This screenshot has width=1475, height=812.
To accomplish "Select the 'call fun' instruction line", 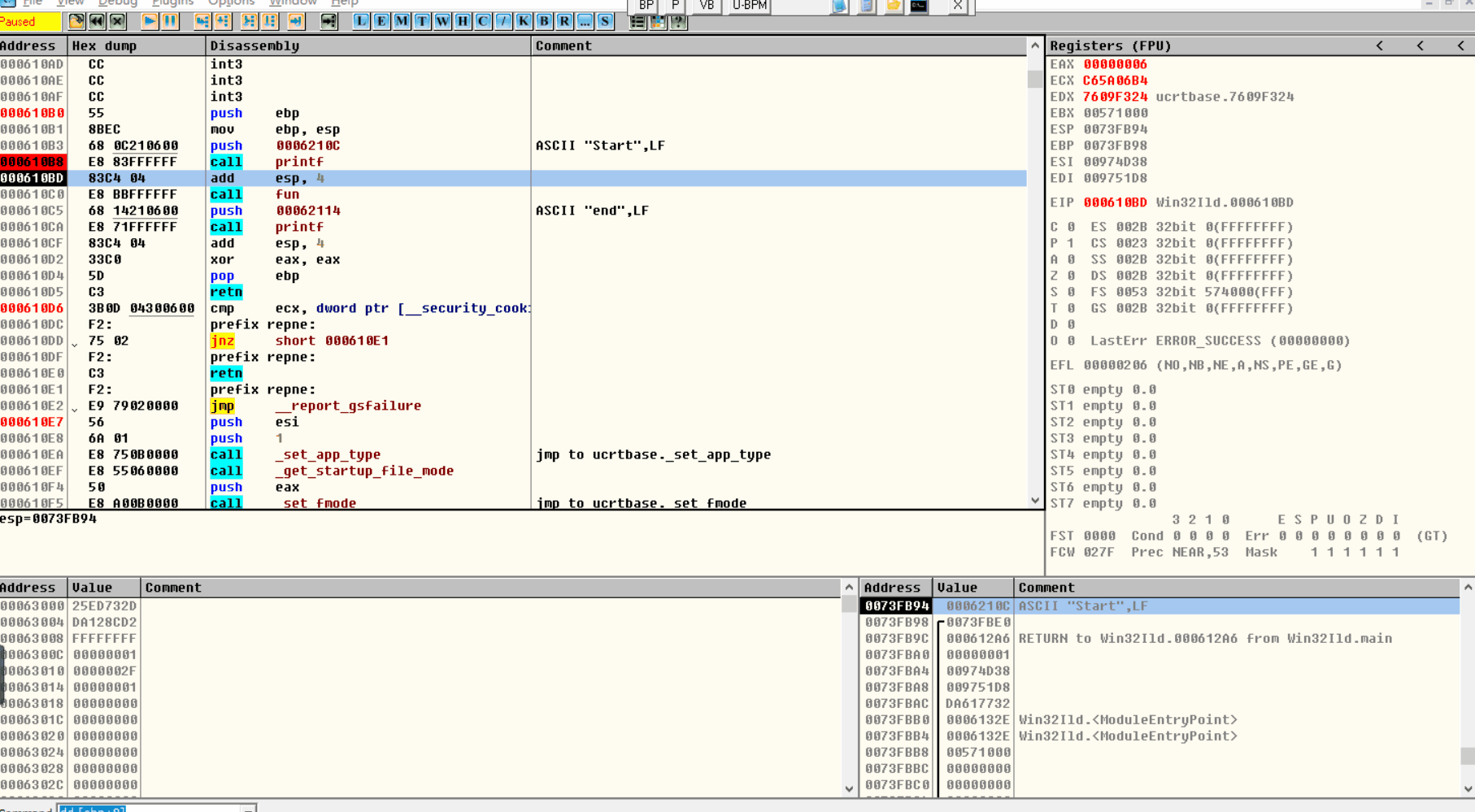I will (x=513, y=194).
